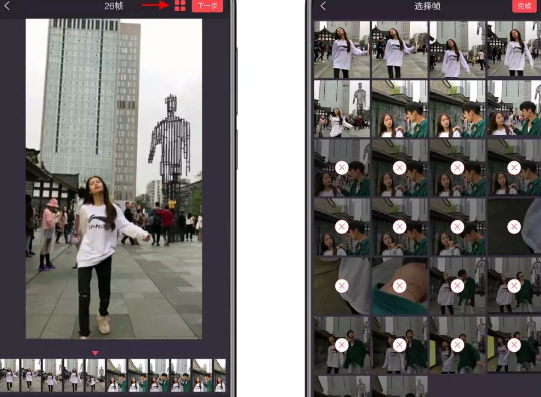Tap the X on the sixth row's third frame
This screenshot has width=541, height=397.
[458, 345]
